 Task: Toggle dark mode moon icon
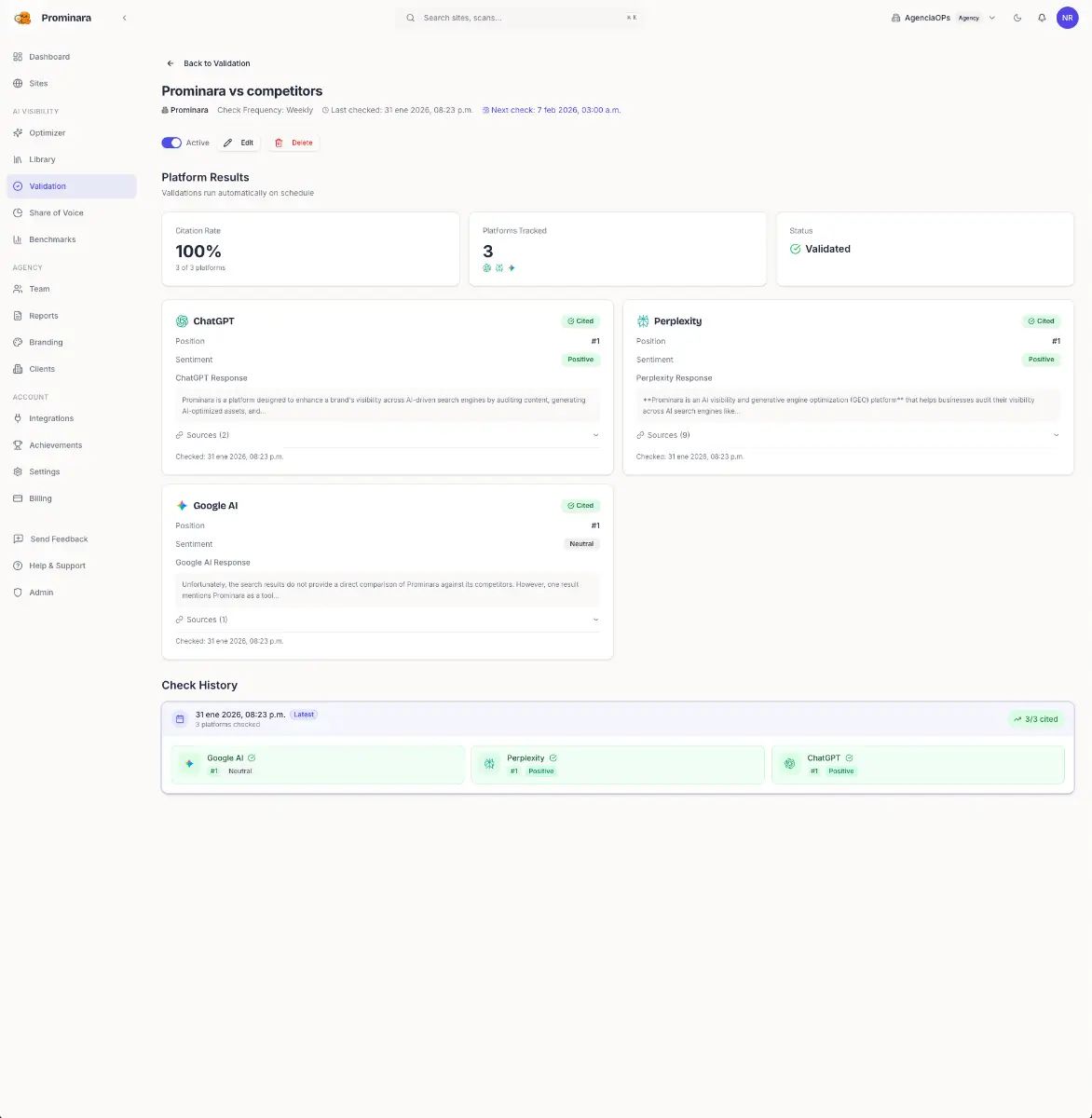click(x=1017, y=18)
